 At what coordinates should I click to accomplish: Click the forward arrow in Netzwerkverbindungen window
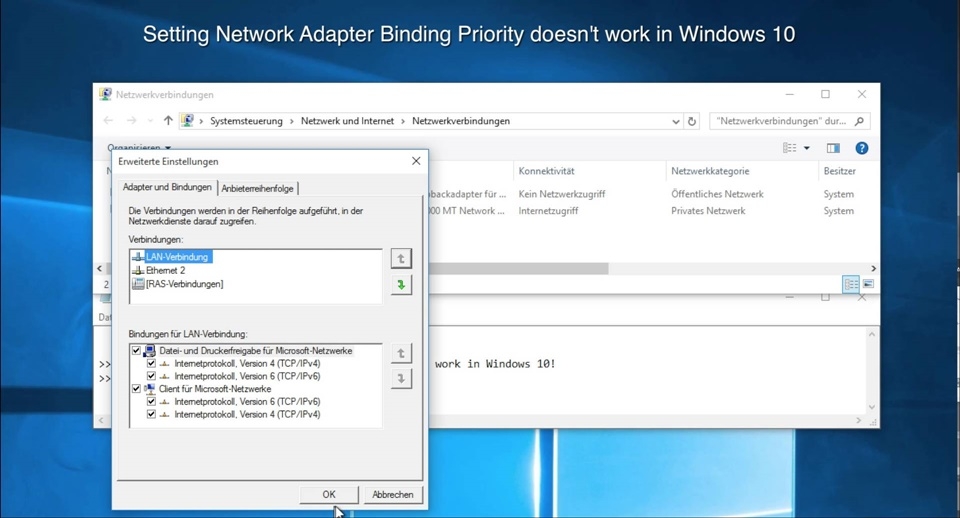click(x=131, y=121)
